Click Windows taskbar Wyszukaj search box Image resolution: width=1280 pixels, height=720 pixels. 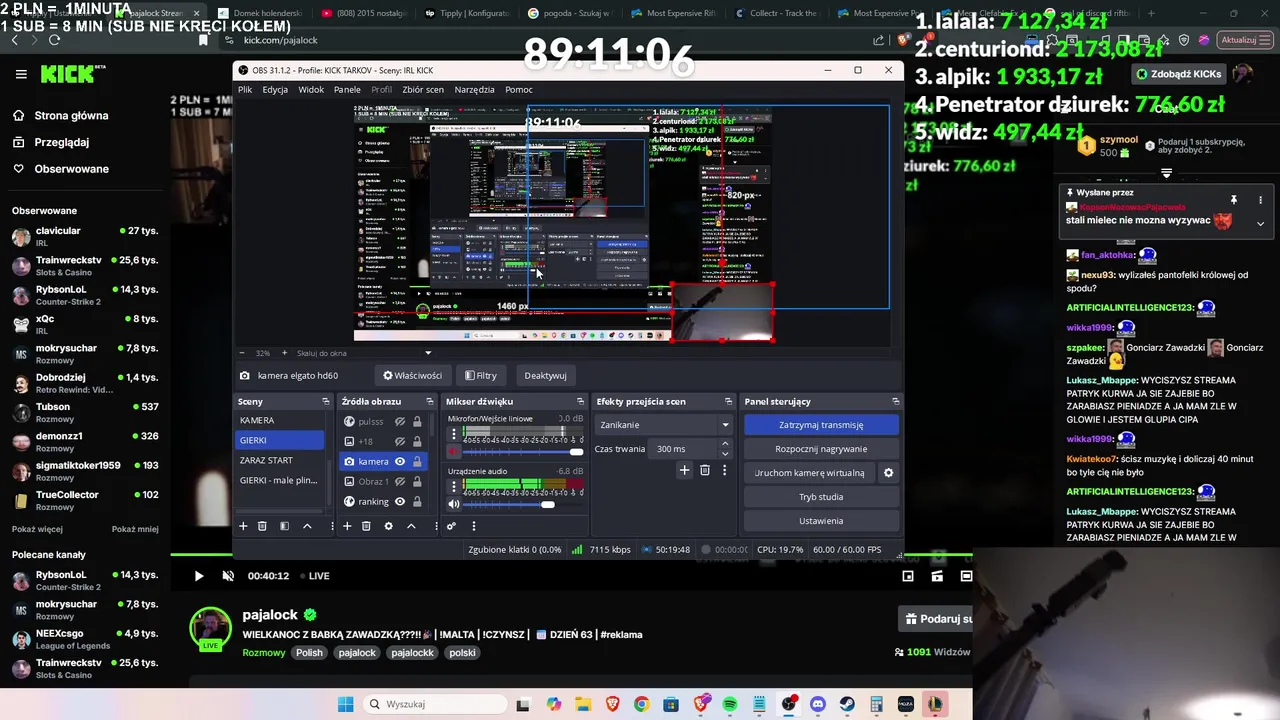[x=434, y=704]
